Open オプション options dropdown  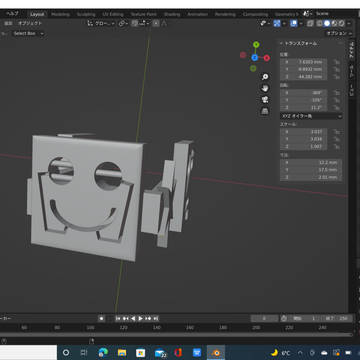click(339, 33)
